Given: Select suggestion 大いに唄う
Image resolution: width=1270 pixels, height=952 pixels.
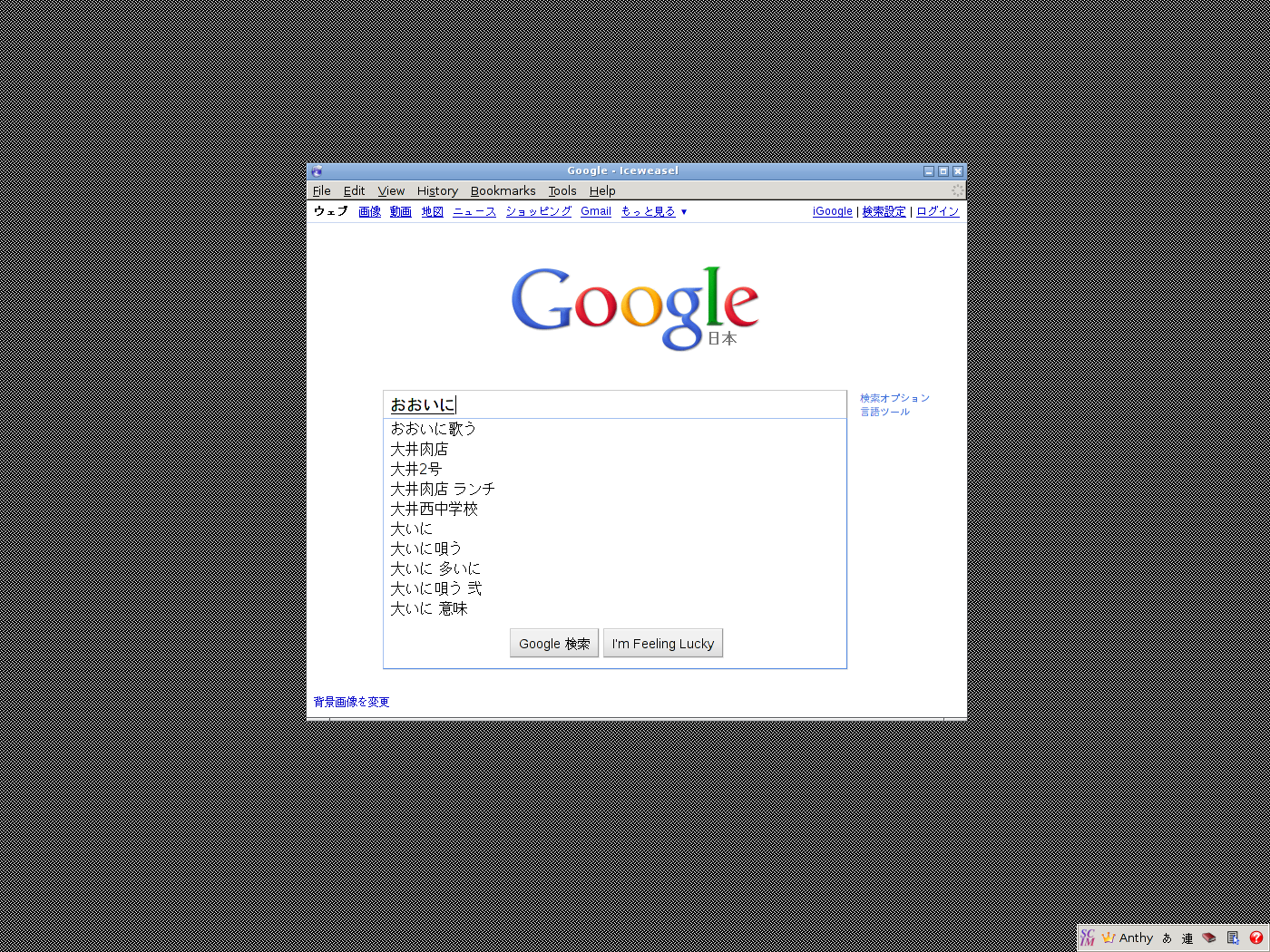Looking at the screenshot, I should tap(615, 549).
